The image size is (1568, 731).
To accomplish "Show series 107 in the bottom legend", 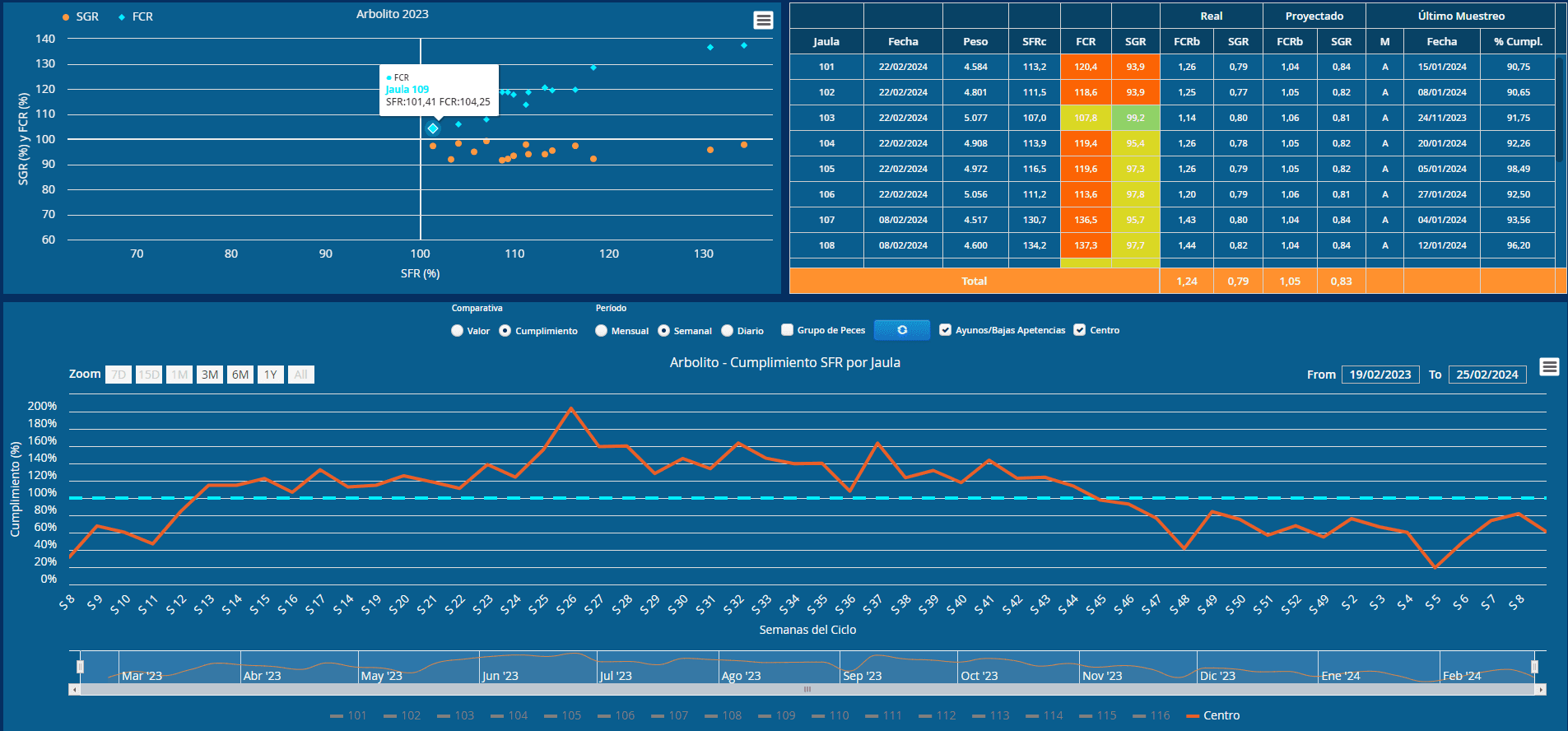I will tap(669, 715).
